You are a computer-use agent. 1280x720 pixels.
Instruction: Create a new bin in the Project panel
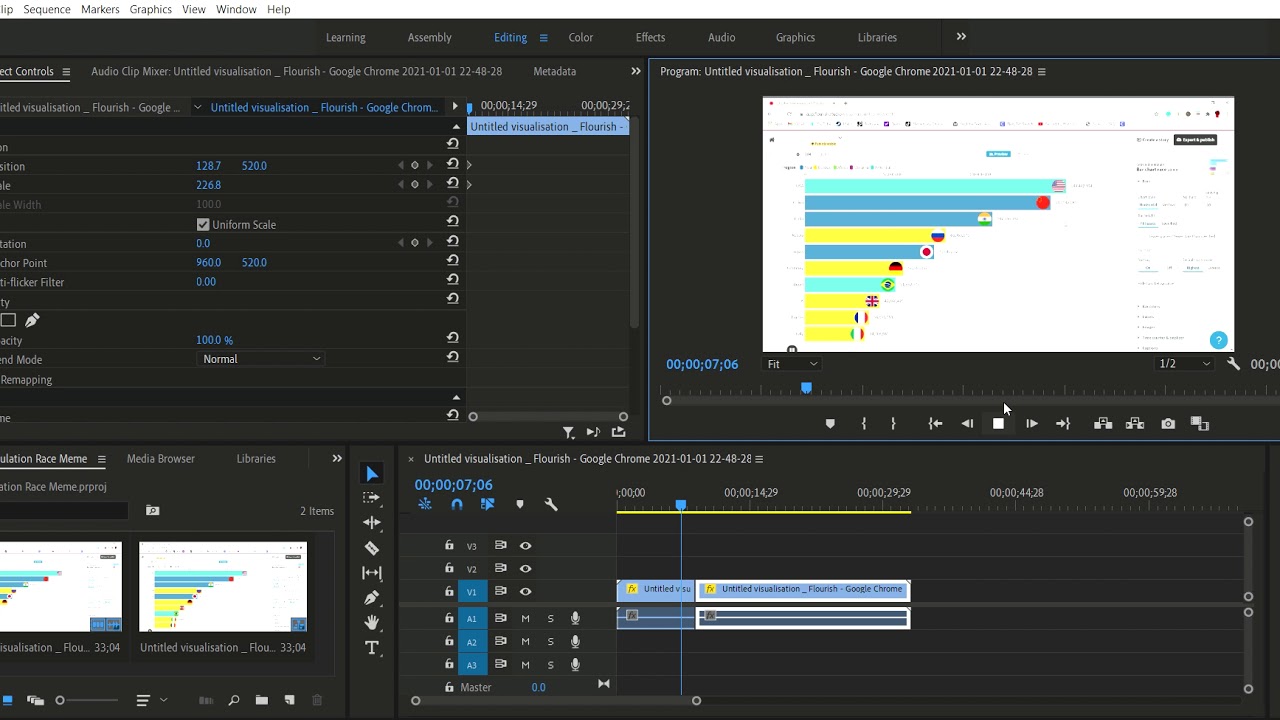point(261,700)
